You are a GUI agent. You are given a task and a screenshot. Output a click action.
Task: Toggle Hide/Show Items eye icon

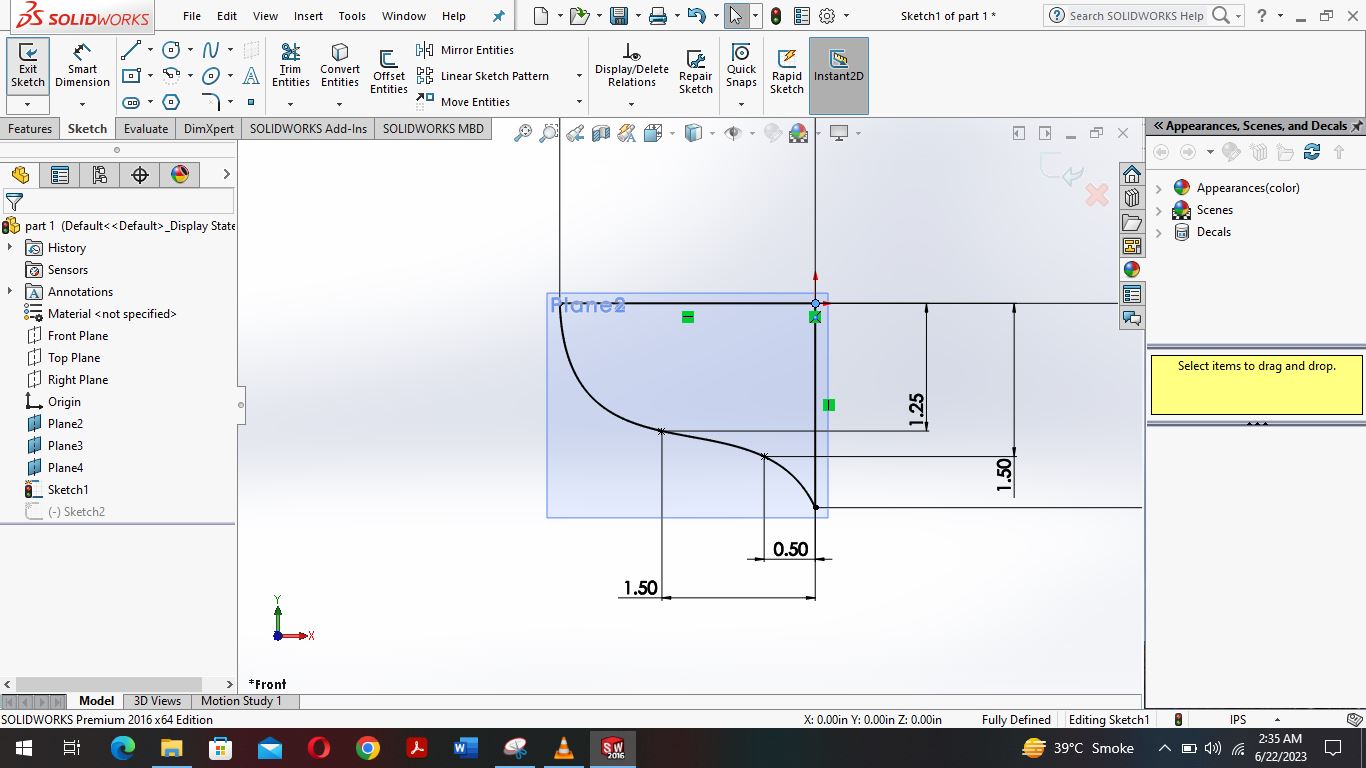tap(733, 133)
